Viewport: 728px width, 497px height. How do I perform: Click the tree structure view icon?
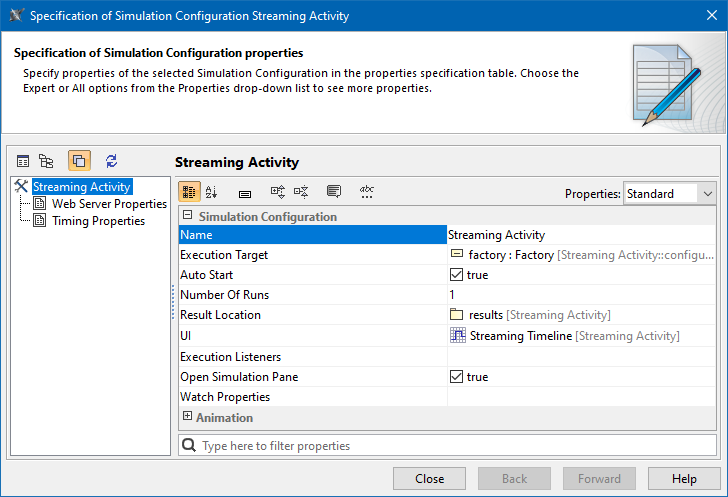pos(45,161)
